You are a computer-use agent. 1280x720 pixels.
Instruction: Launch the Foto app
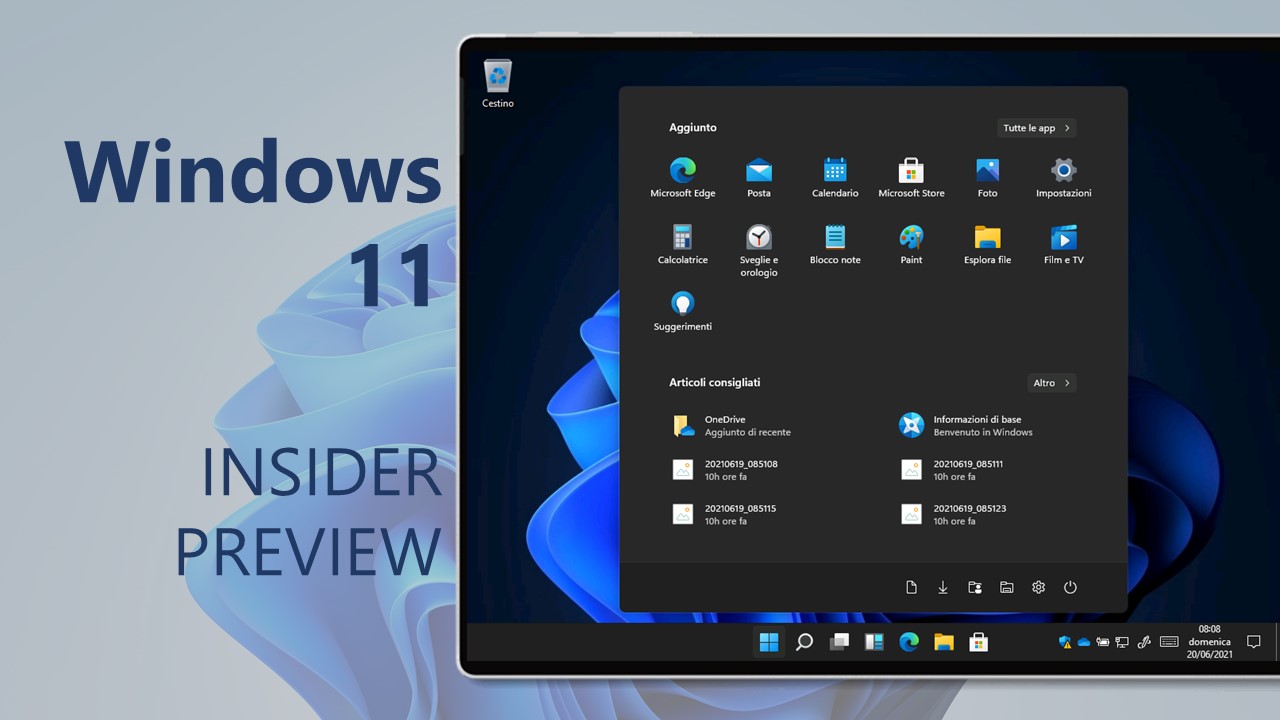987,170
